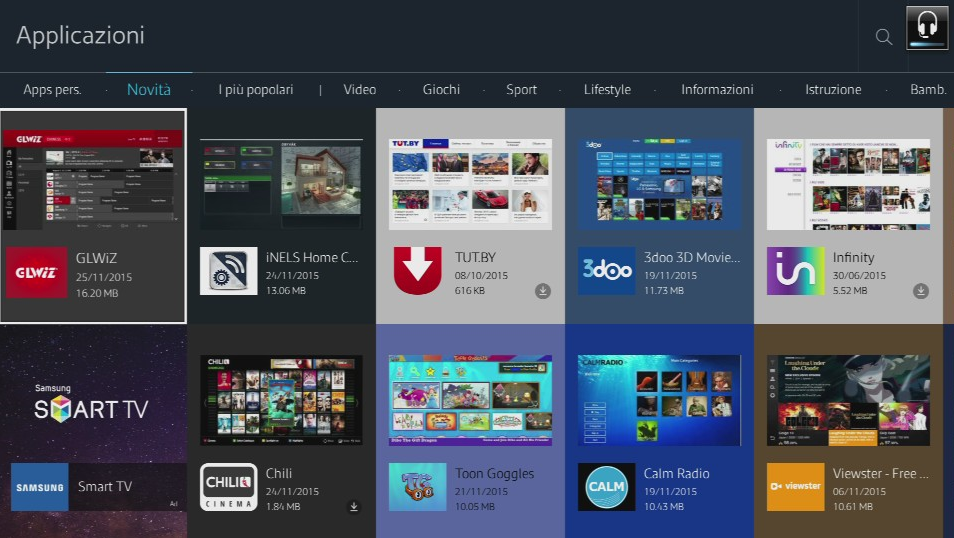Screen dimensions: 954x538
Task: Click the 08/10/2015 date under TUT.BY
Action: click(x=481, y=275)
